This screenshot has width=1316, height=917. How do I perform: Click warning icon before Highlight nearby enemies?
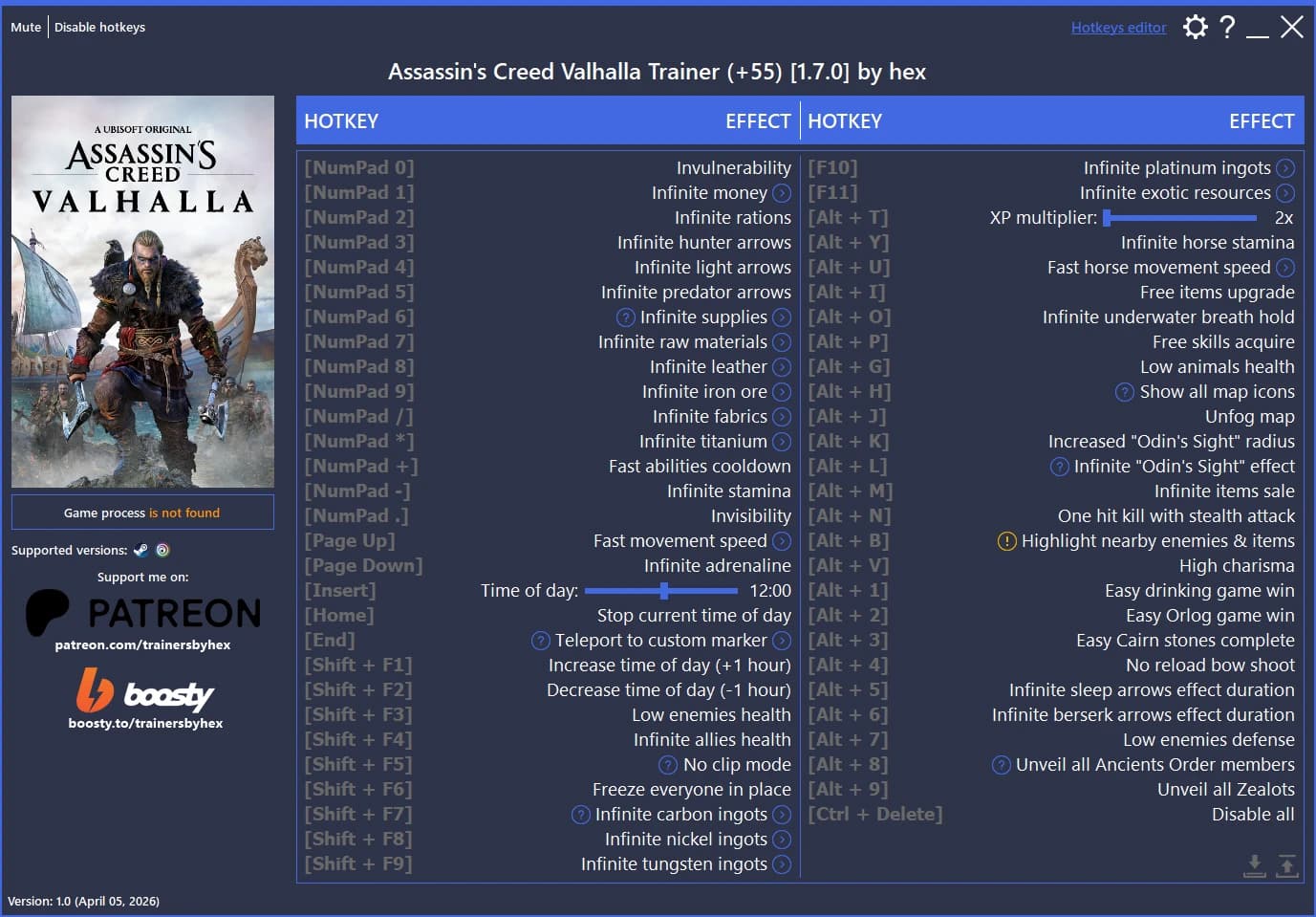[x=1007, y=541]
